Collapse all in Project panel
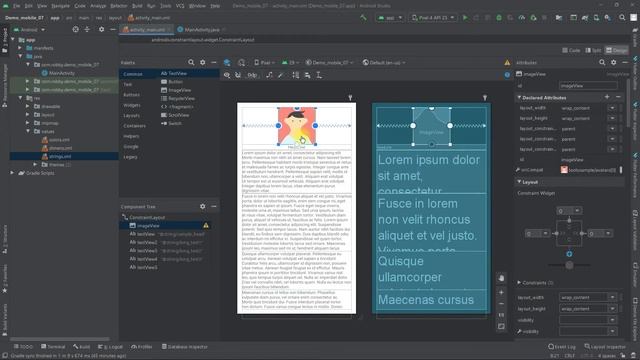Image resolution: width=640 pixels, height=360 pixels. click(87, 29)
